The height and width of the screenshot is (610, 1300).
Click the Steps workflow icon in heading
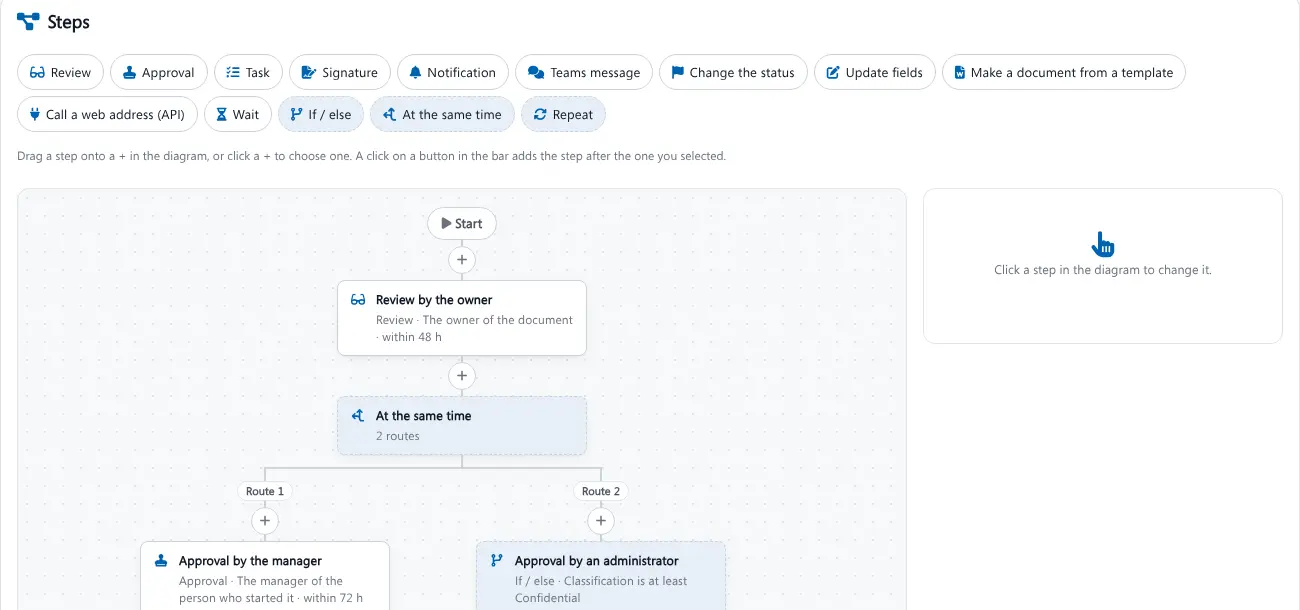pyautogui.click(x=28, y=21)
